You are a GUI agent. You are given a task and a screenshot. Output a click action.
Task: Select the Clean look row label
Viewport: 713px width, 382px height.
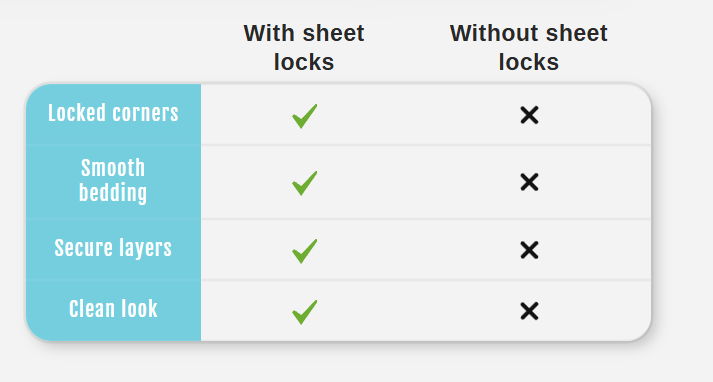113,309
